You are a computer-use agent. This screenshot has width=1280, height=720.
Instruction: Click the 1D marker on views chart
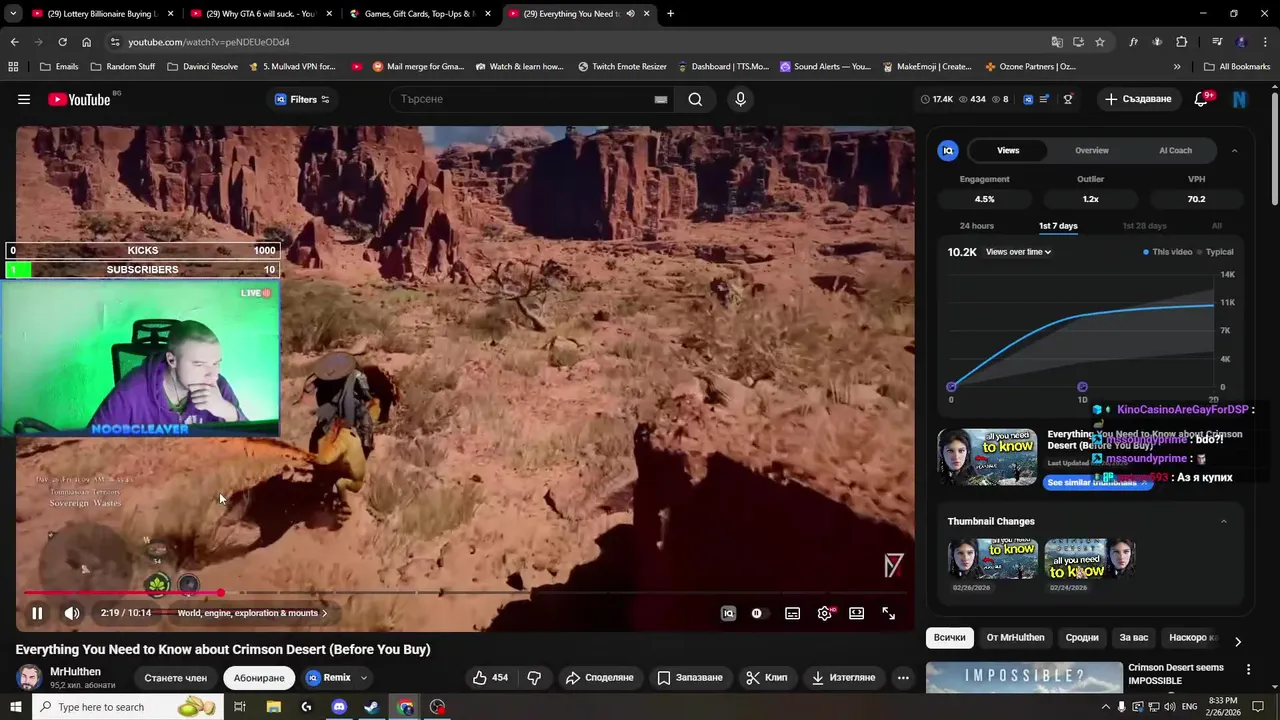(x=1082, y=387)
